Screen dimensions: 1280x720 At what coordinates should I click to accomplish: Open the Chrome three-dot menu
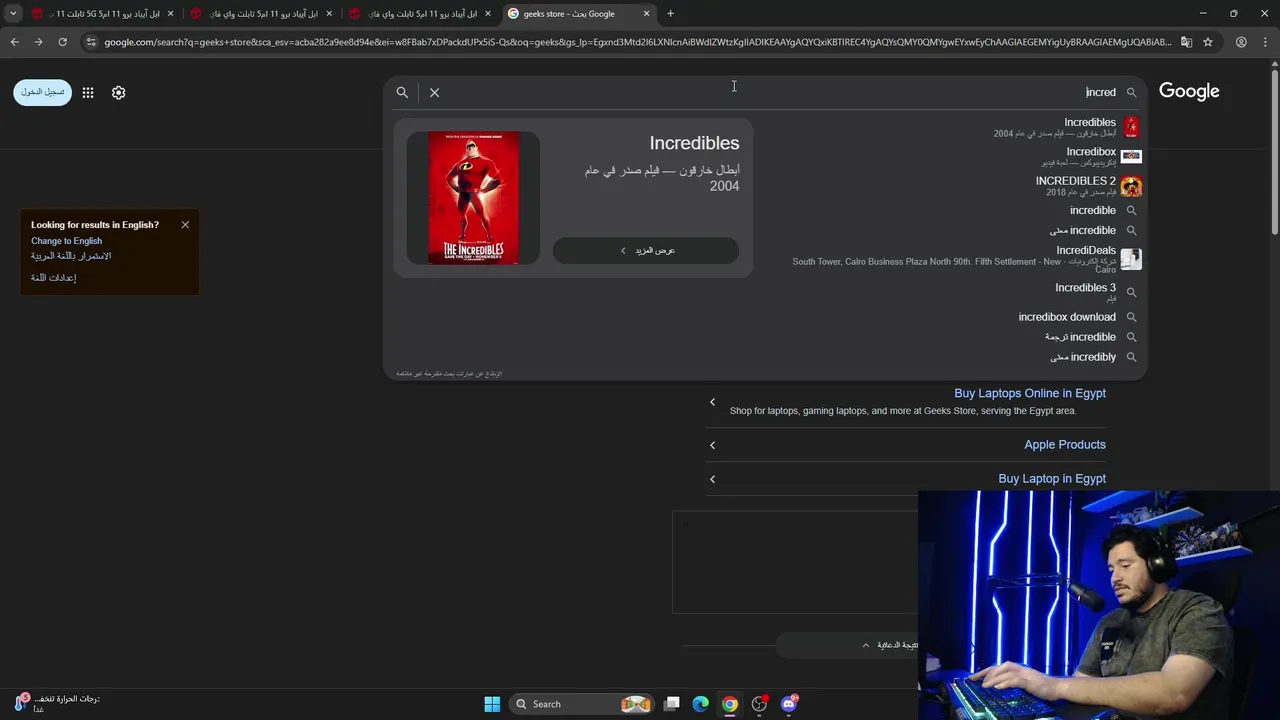(1265, 42)
